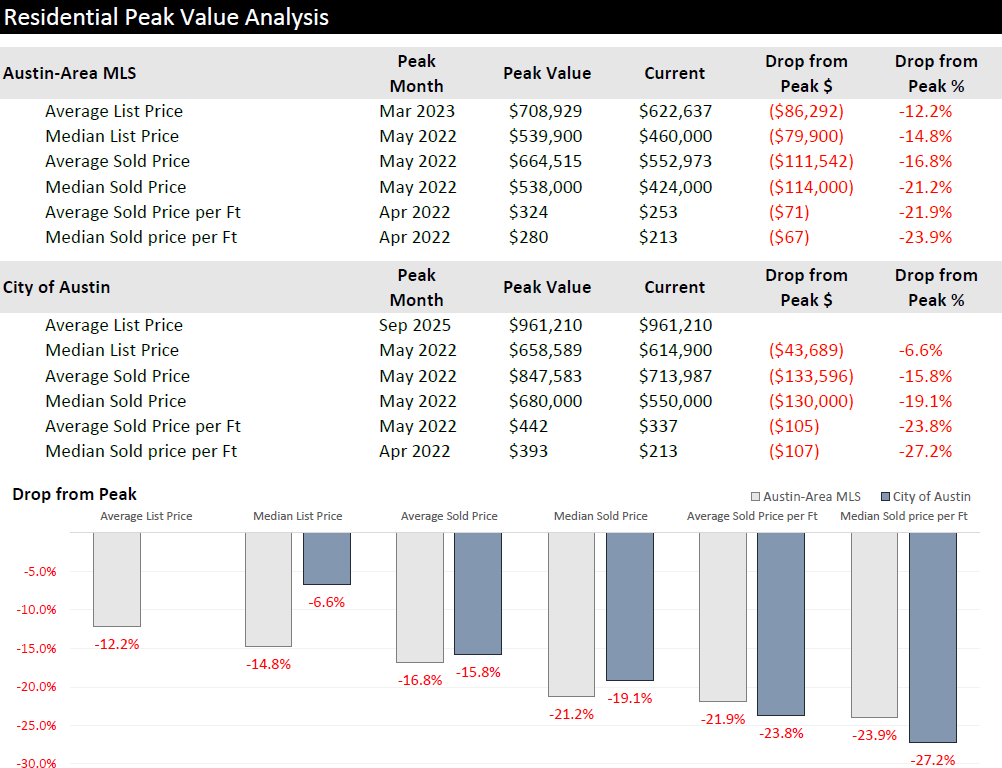Click the Median Sold Price chart category label

600,516
